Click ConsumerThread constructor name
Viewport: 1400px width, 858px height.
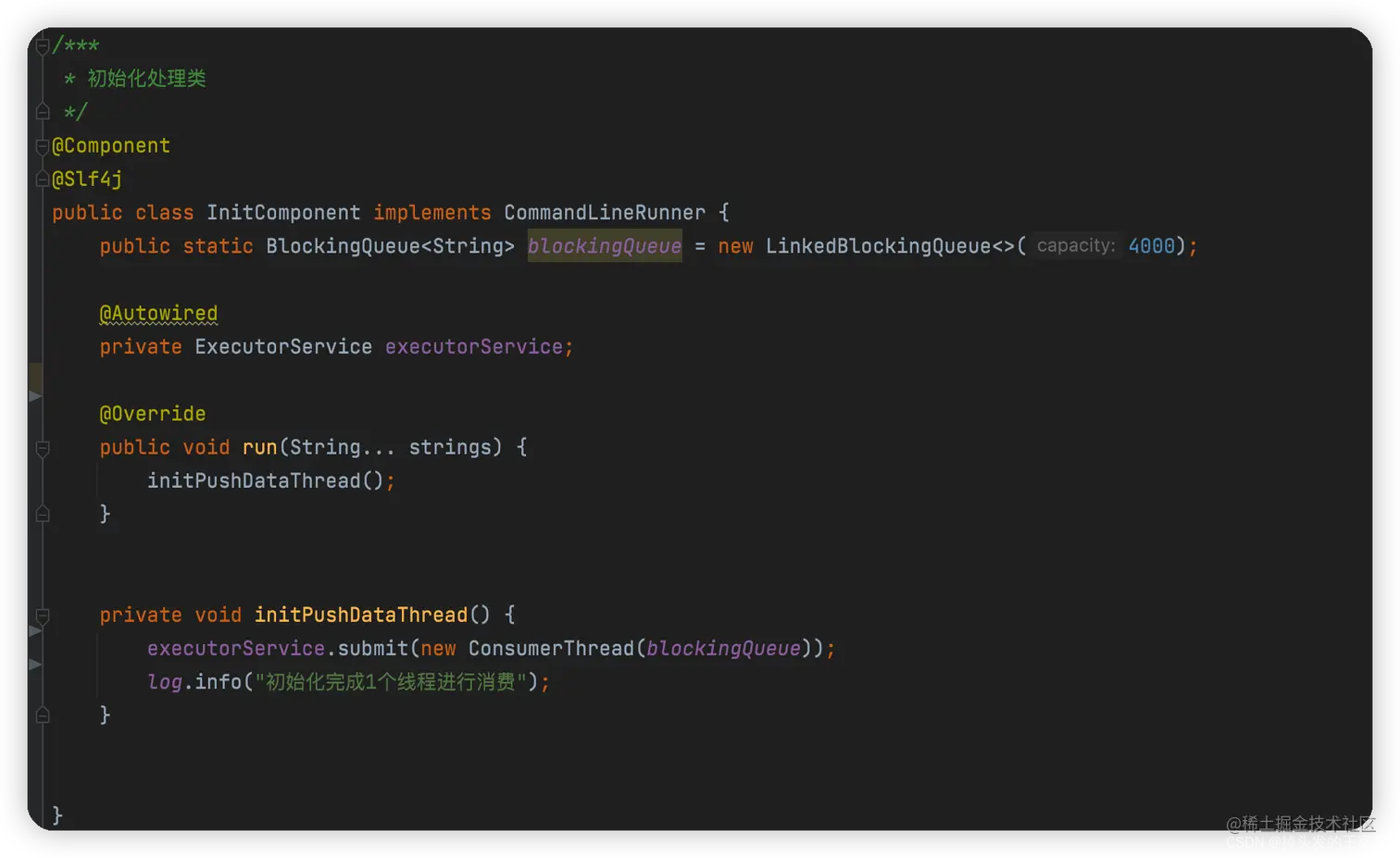point(551,648)
